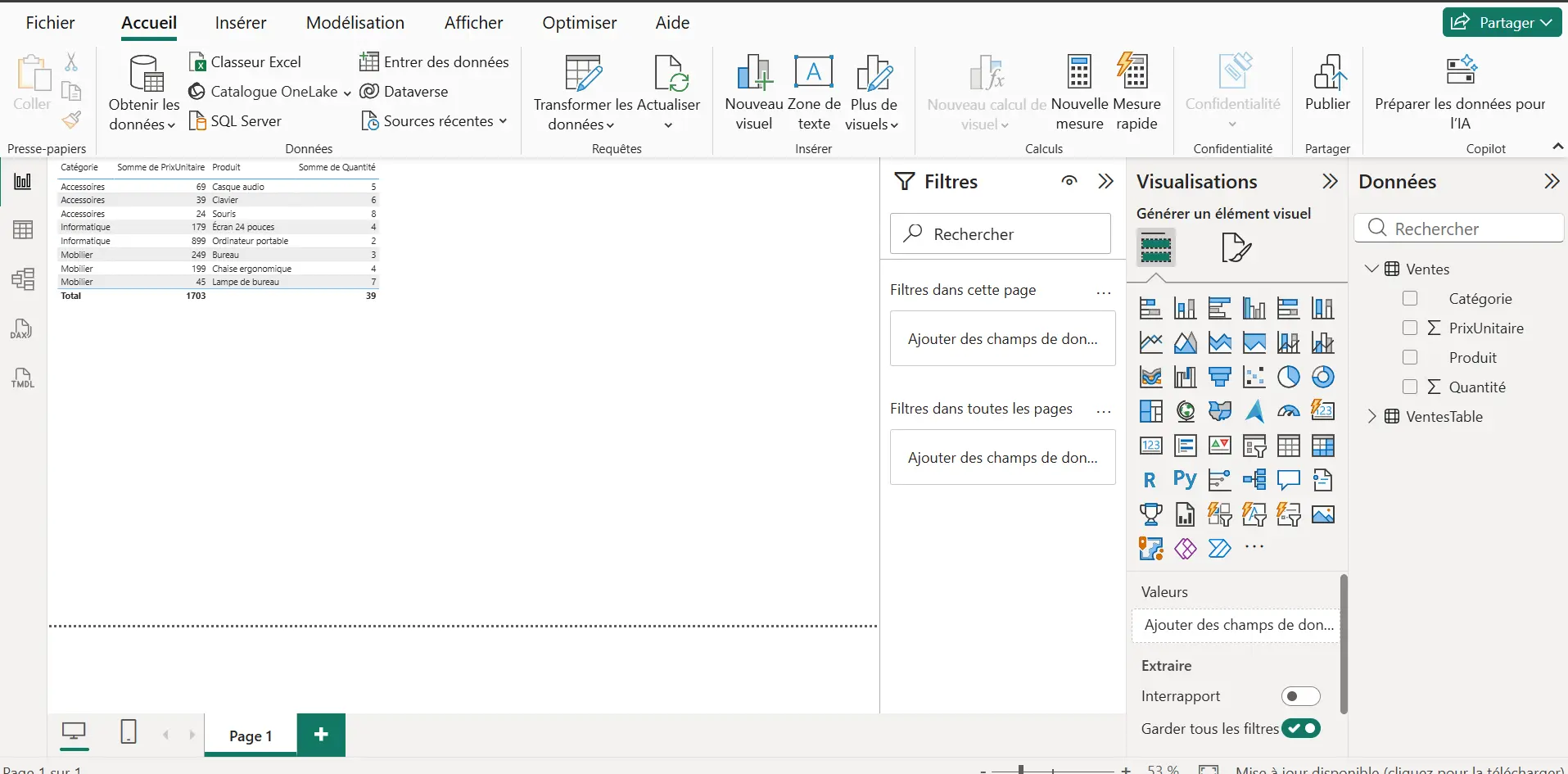Image resolution: width=1568 pixels, height=774 pixels.
Task: Open the TMDL view in sidebar
Action: [22, 378]
